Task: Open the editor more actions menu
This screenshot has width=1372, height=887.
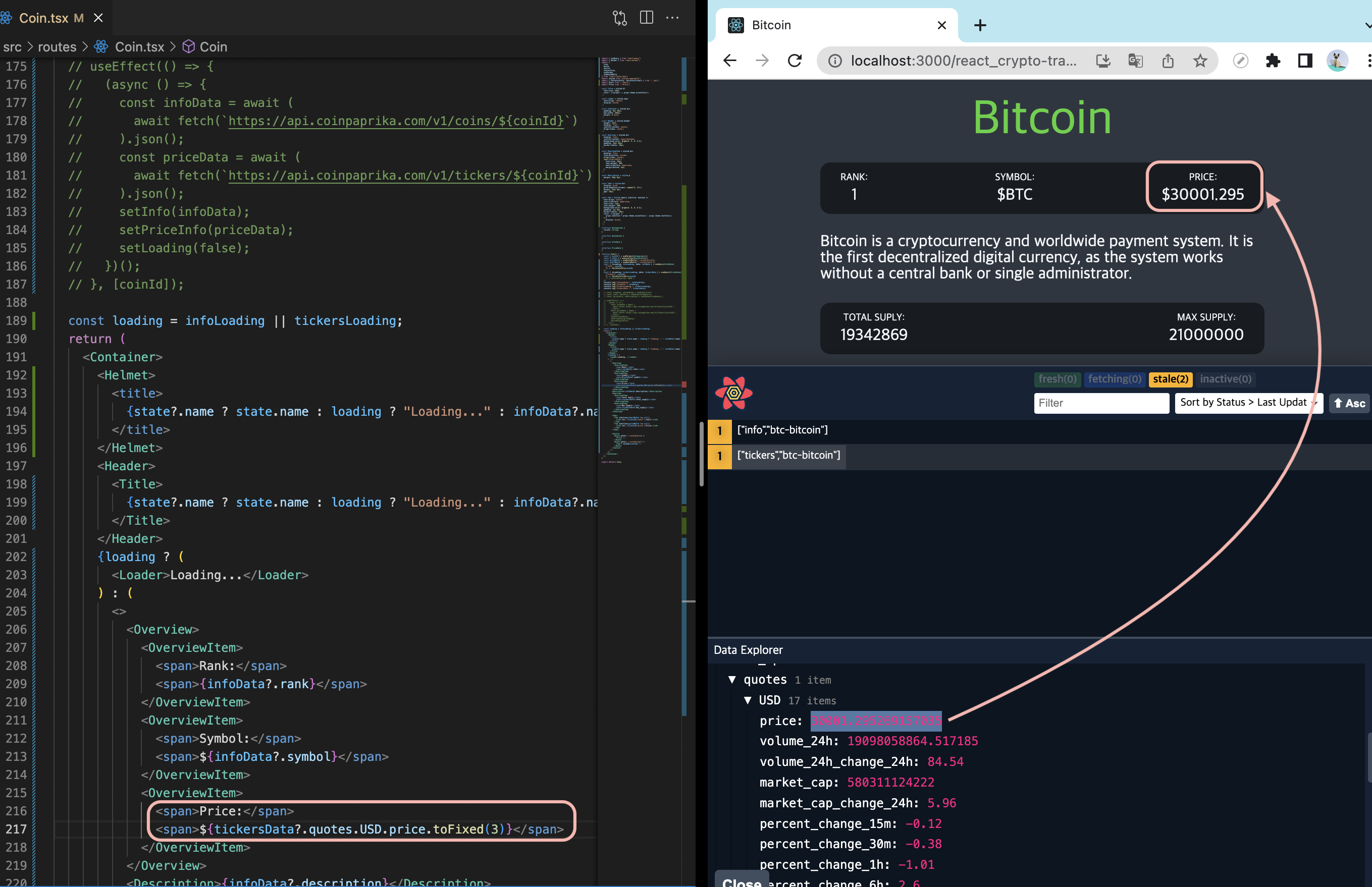Action: (672, 18)
